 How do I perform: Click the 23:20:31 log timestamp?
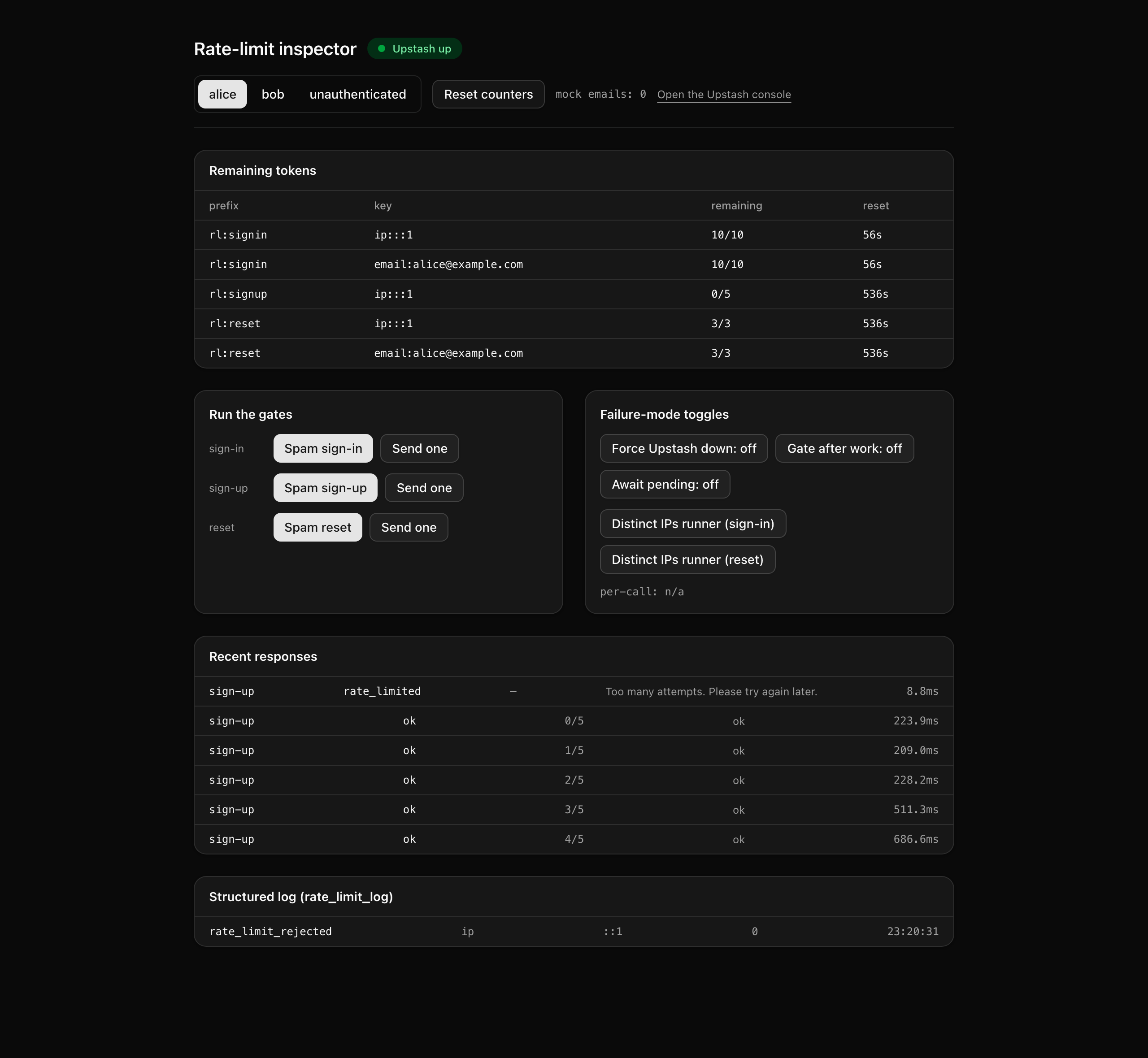coord(913,932)
